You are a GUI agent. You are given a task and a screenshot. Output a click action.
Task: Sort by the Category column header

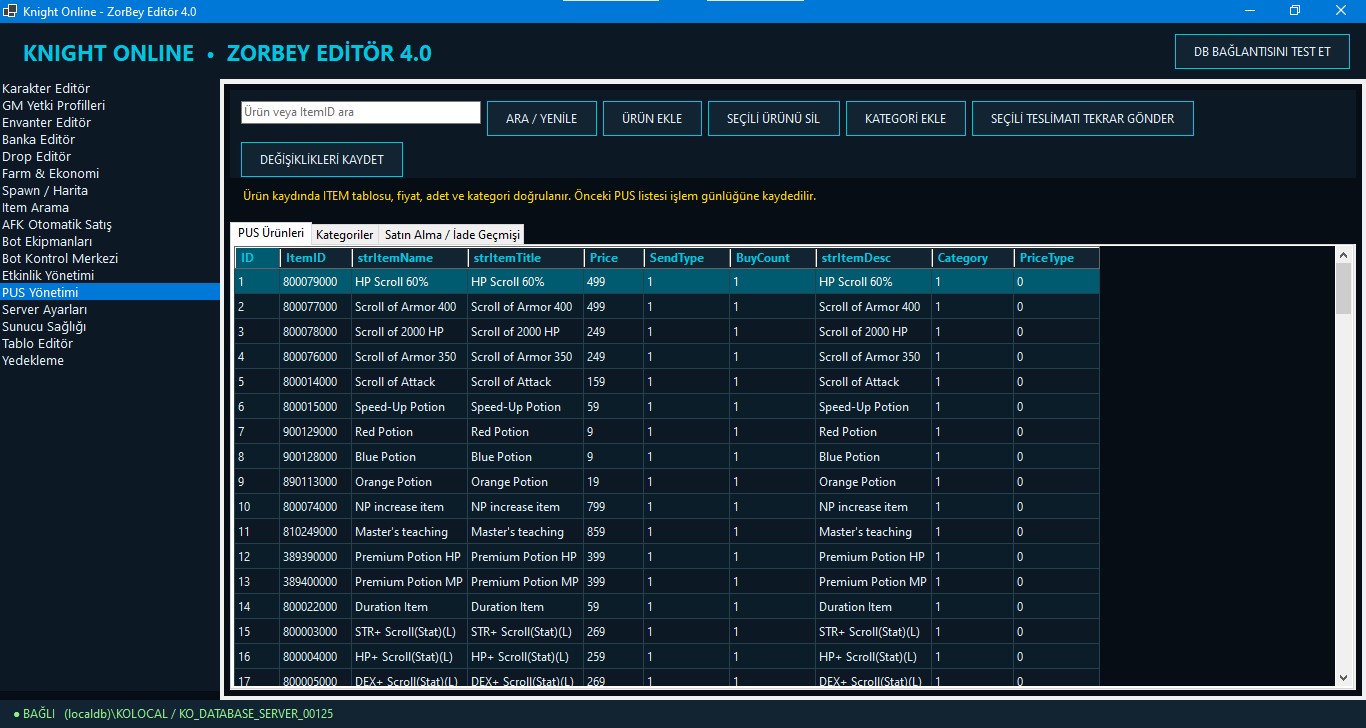coord(973,258)
